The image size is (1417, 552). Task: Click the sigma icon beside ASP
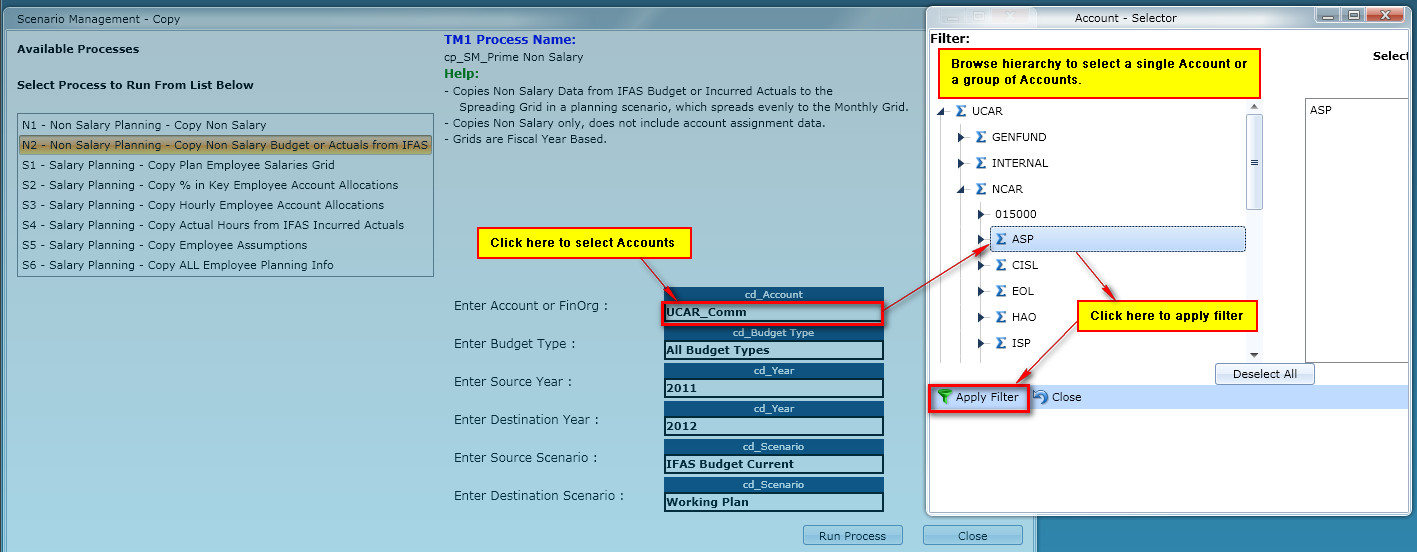1001,239
